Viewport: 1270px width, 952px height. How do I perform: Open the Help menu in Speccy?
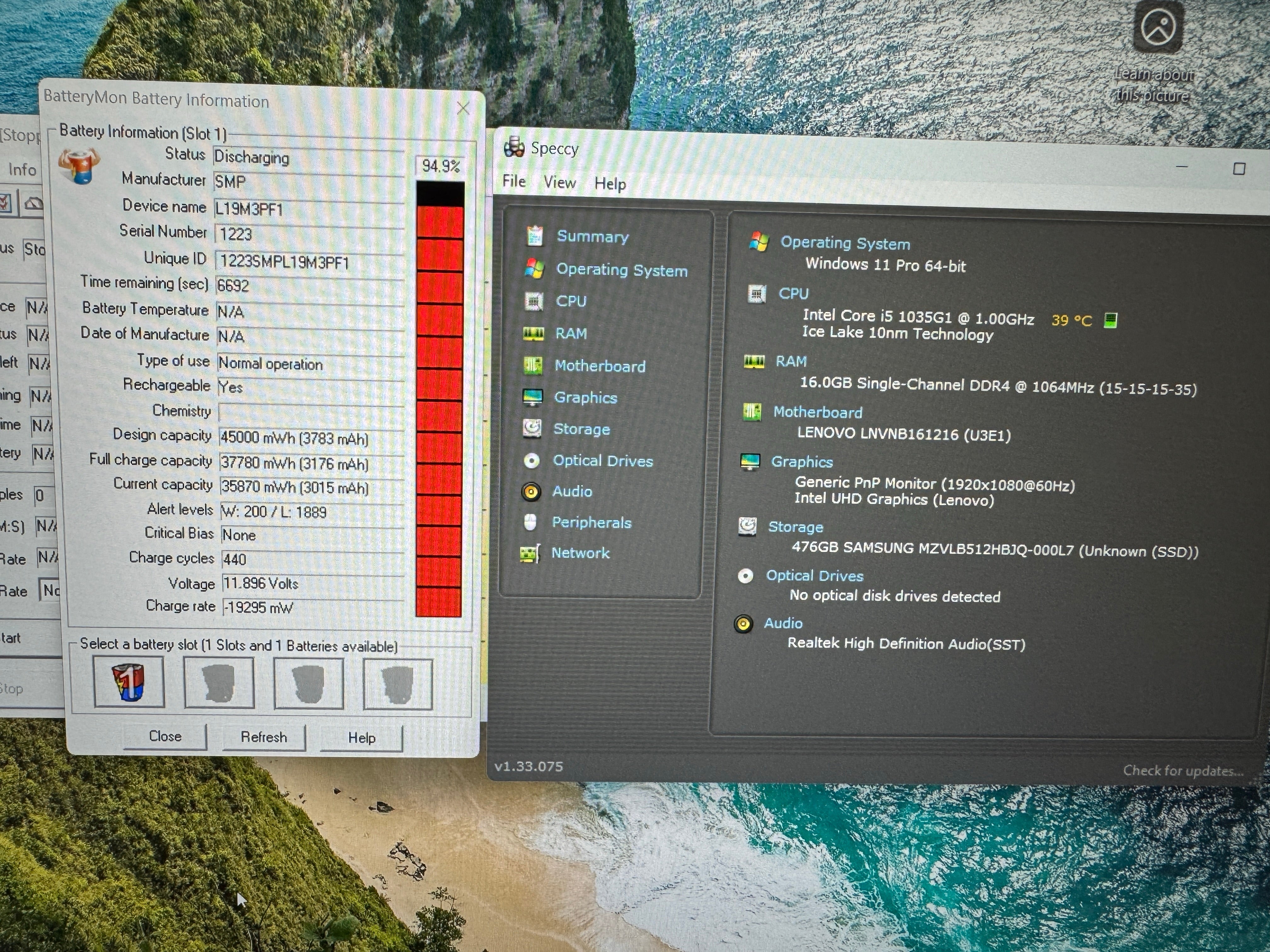[x=610, y=184]
